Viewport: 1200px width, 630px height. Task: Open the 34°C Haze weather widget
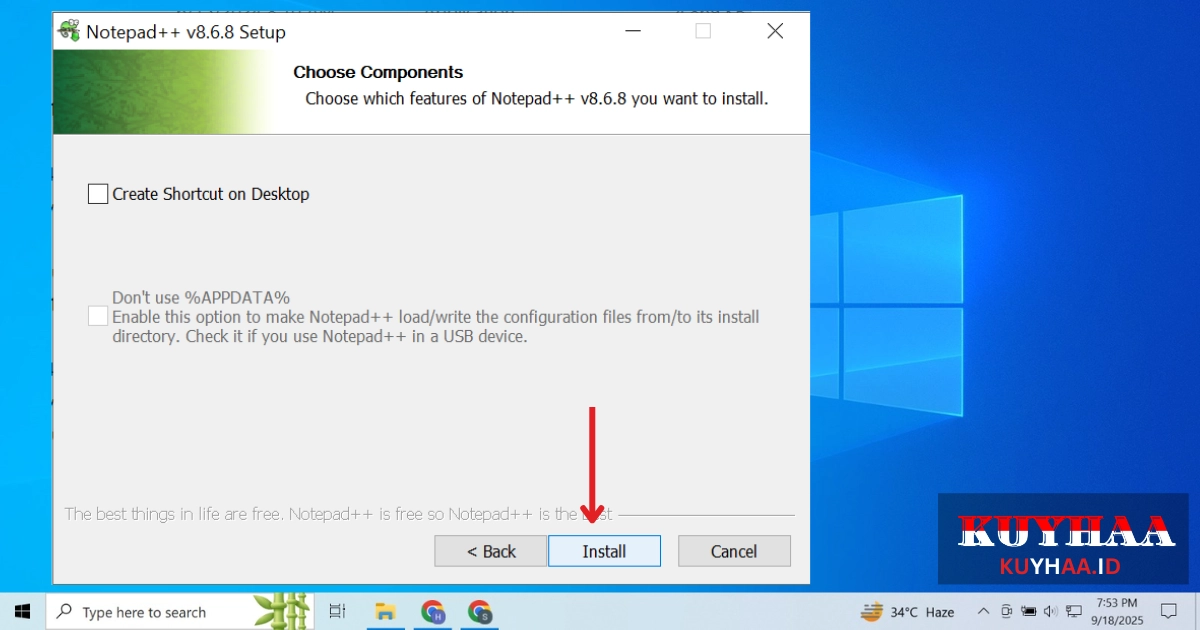coord(908,611)
